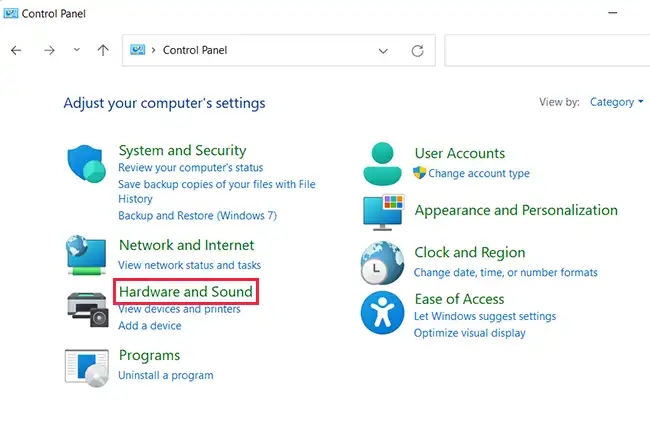The height and width of the screenshot is (422, 650).
Task: Expand the address bar history dropdown
Action: 383,51
